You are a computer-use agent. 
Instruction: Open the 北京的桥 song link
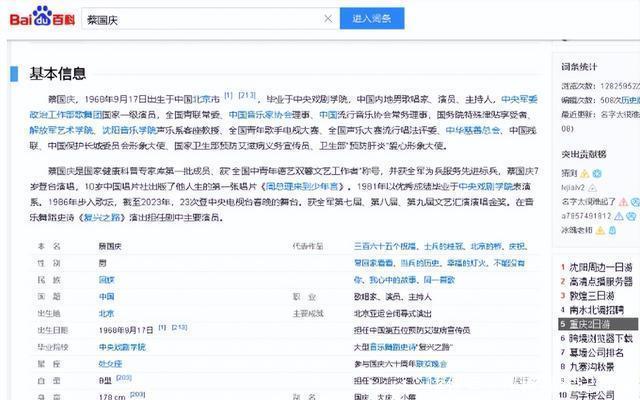pos(486,247)
